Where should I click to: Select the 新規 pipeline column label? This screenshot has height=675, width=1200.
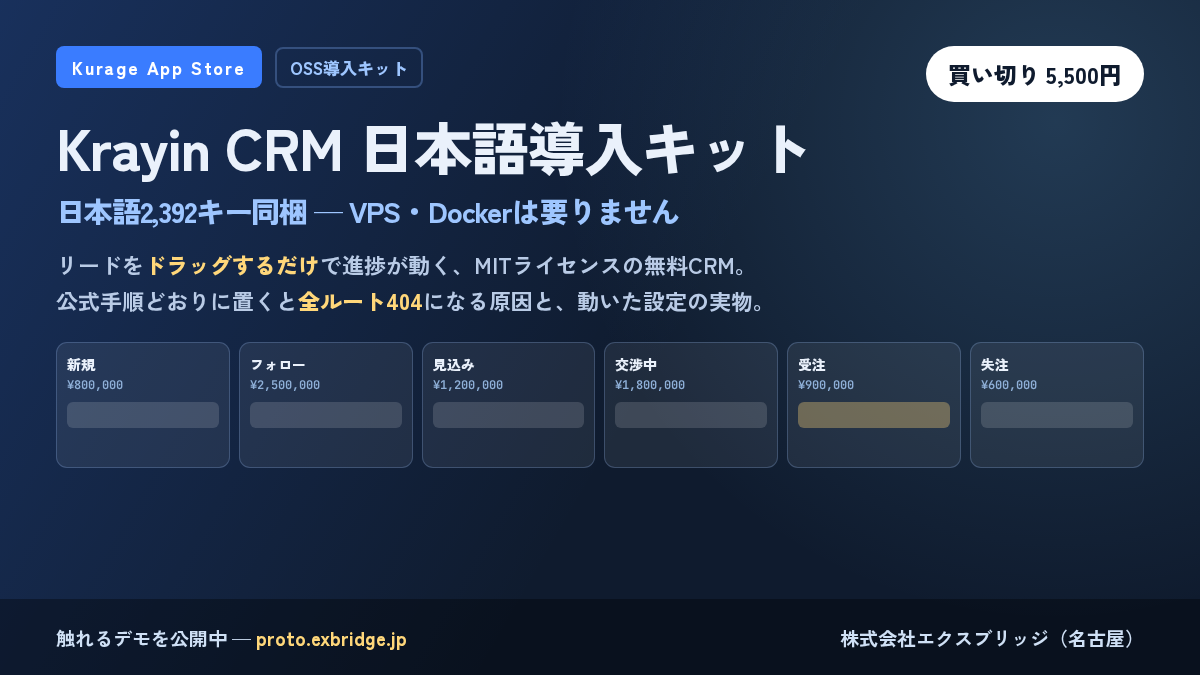point(81,365)
